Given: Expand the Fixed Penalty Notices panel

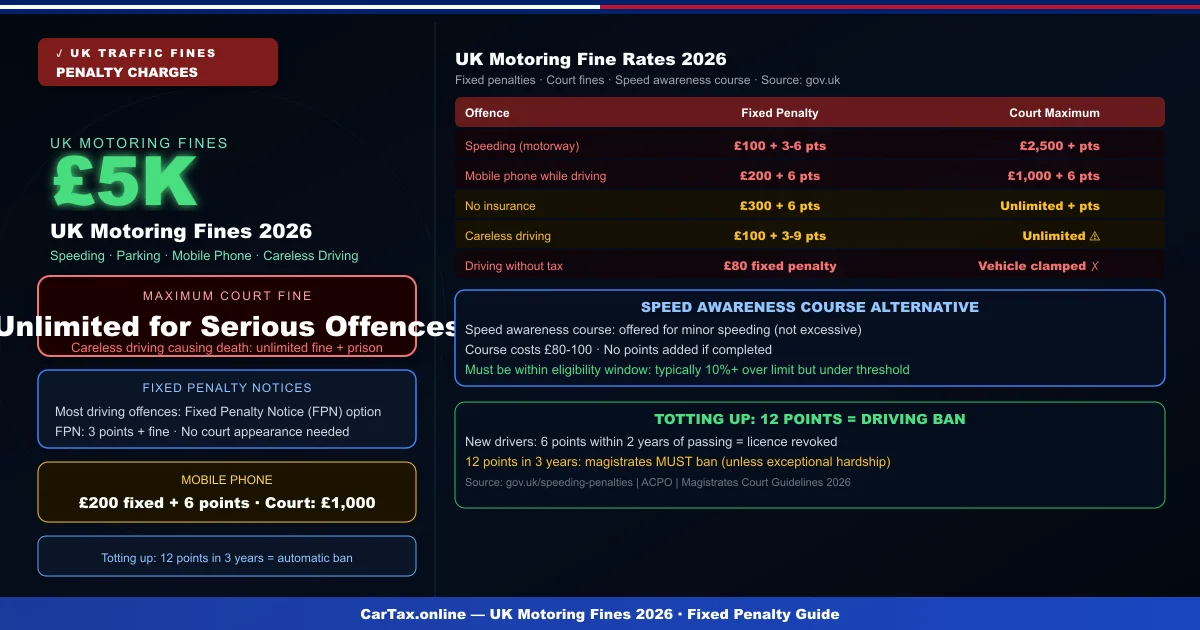Looking at the screenshot, I should (227, 408).
